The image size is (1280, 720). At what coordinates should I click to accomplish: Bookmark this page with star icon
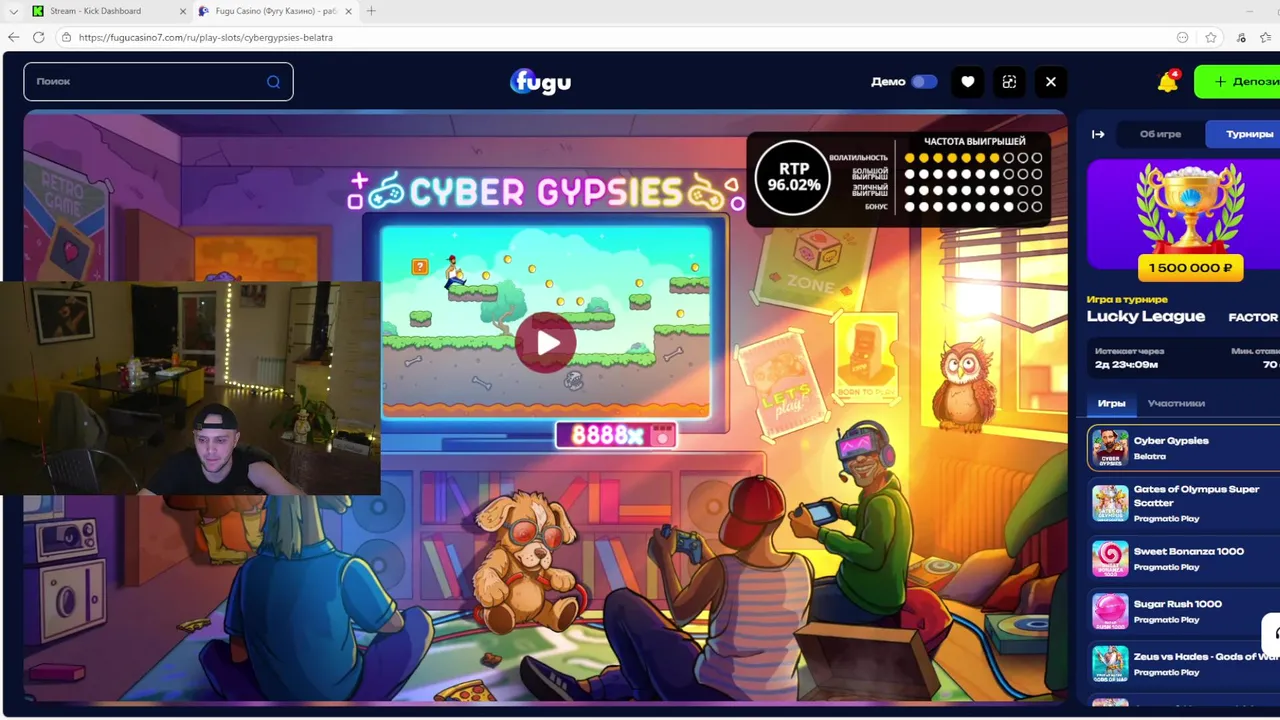(x=1211, y=37)
